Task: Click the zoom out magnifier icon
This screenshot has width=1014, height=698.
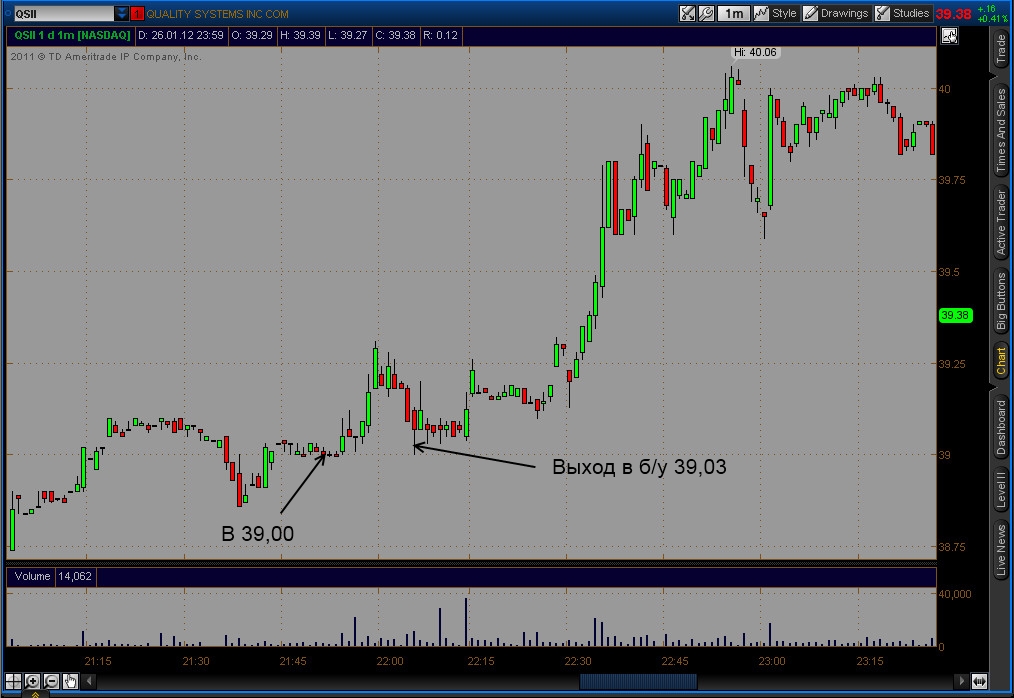Action: point(51,681)
